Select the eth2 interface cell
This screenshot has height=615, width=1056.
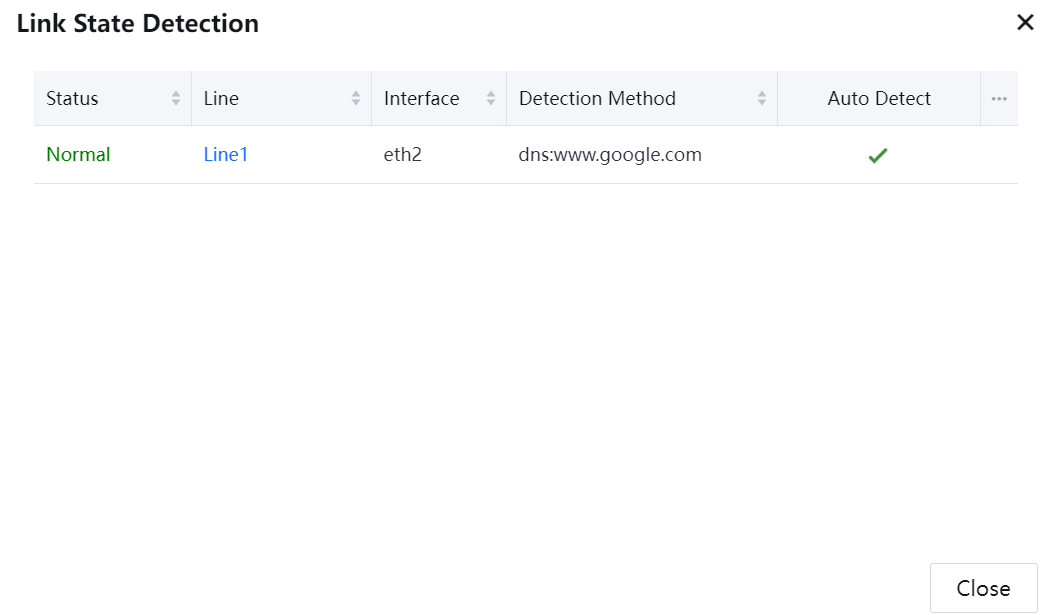[403, 155]
